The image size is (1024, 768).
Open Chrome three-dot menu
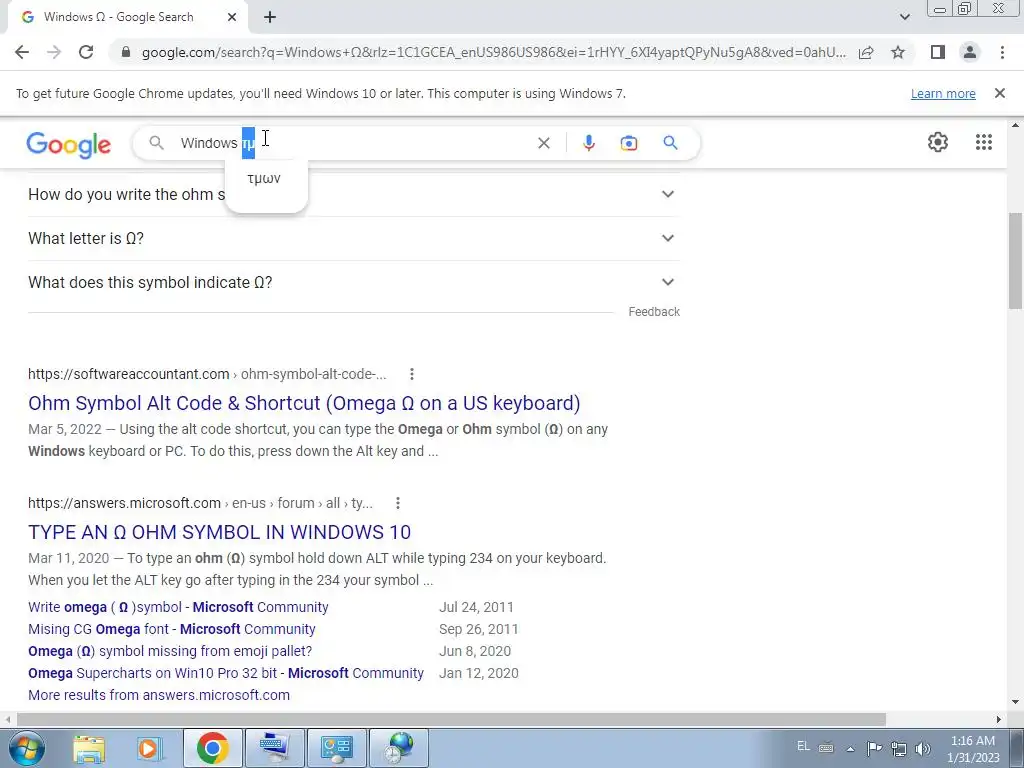1002,52
